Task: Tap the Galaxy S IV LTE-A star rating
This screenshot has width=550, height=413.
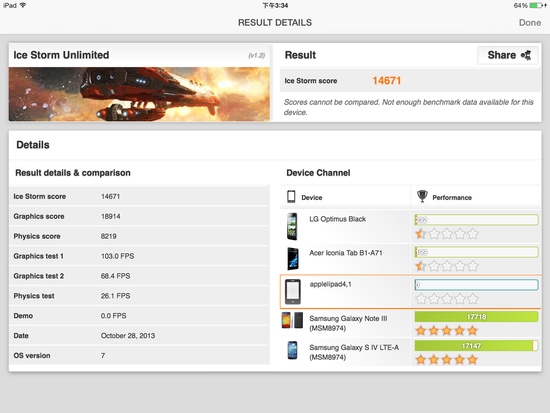Action: click(x=447, y=359)
